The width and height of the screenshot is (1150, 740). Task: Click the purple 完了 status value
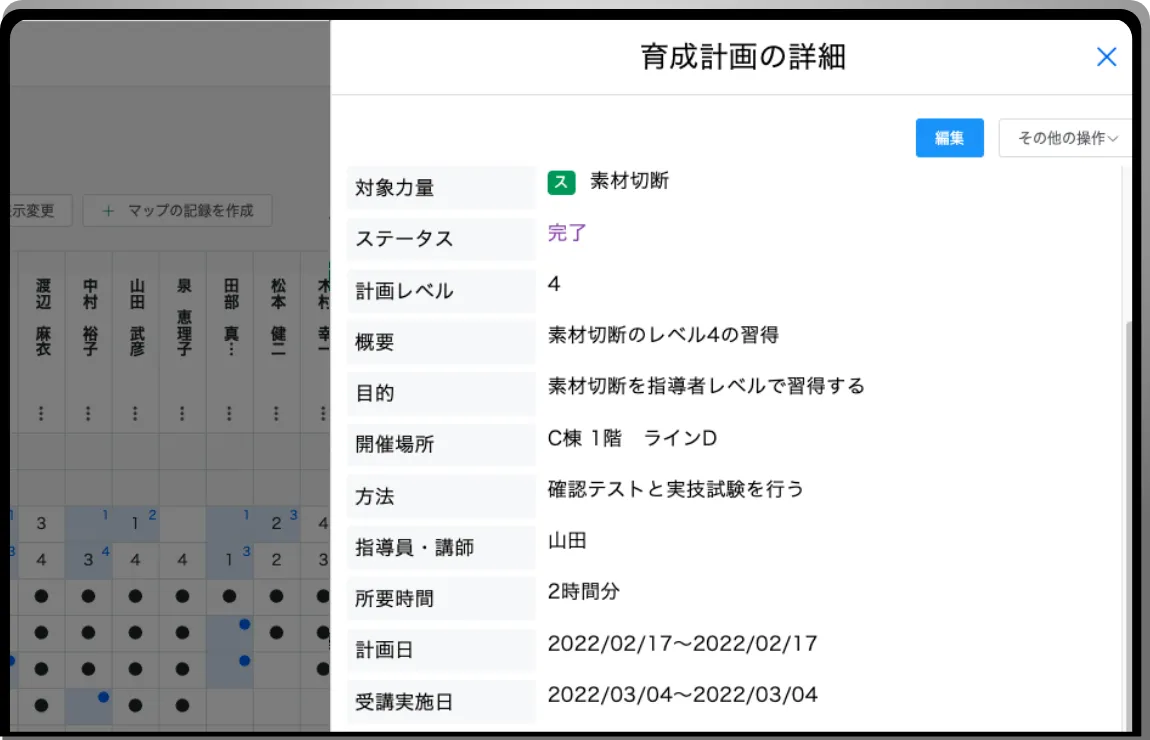click(567, 233)
